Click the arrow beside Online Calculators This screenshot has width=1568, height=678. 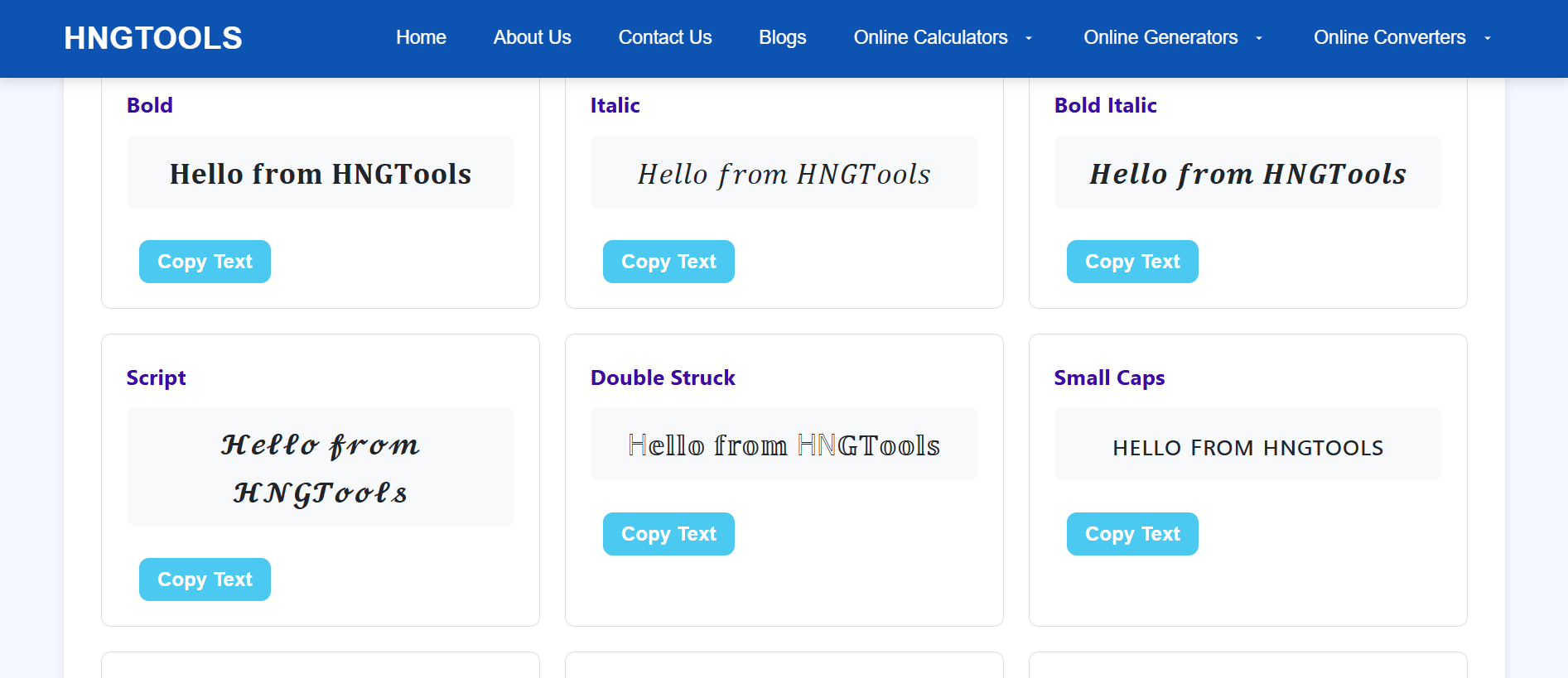pos(1029,38)
